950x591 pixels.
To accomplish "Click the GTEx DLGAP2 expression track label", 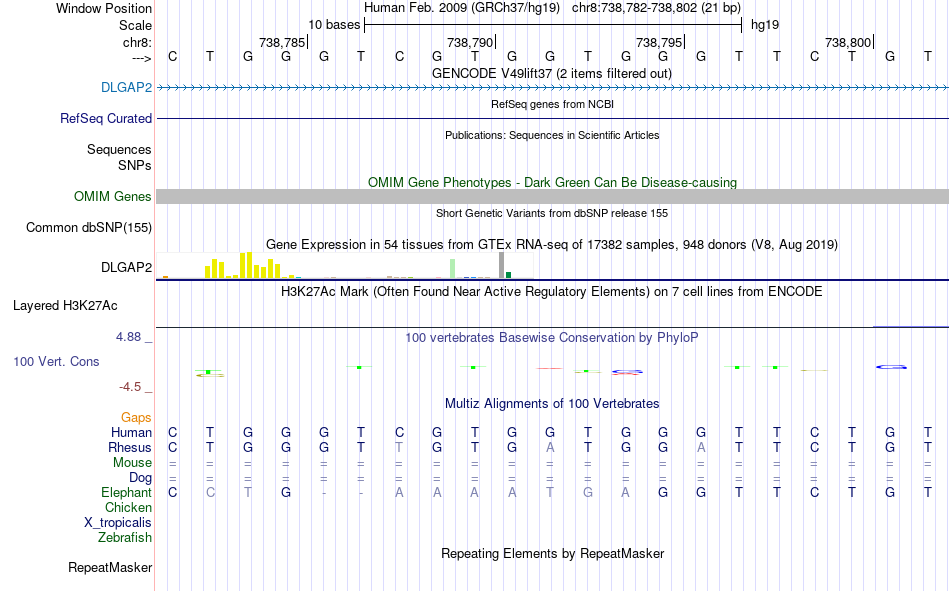I will pyautogui.click(x=126, y=267).
